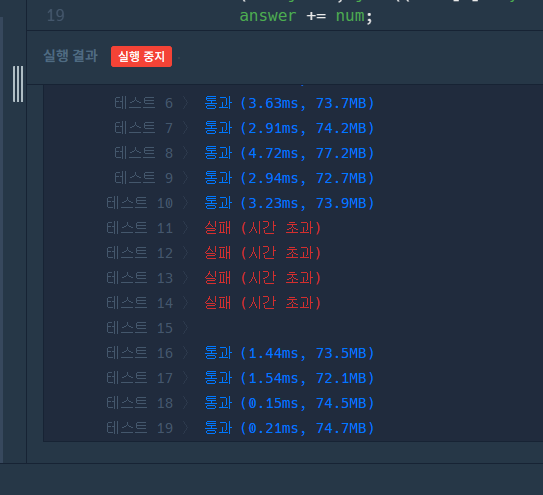Expand pending test 15 chevron

[x=186, y=328]
